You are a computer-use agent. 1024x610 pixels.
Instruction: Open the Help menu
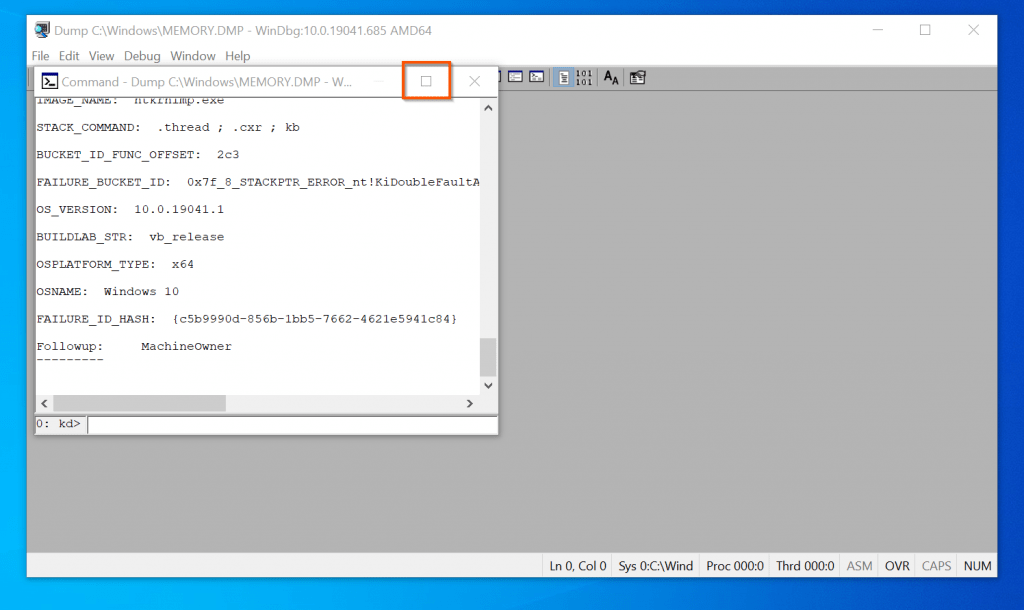coord(238,56)
